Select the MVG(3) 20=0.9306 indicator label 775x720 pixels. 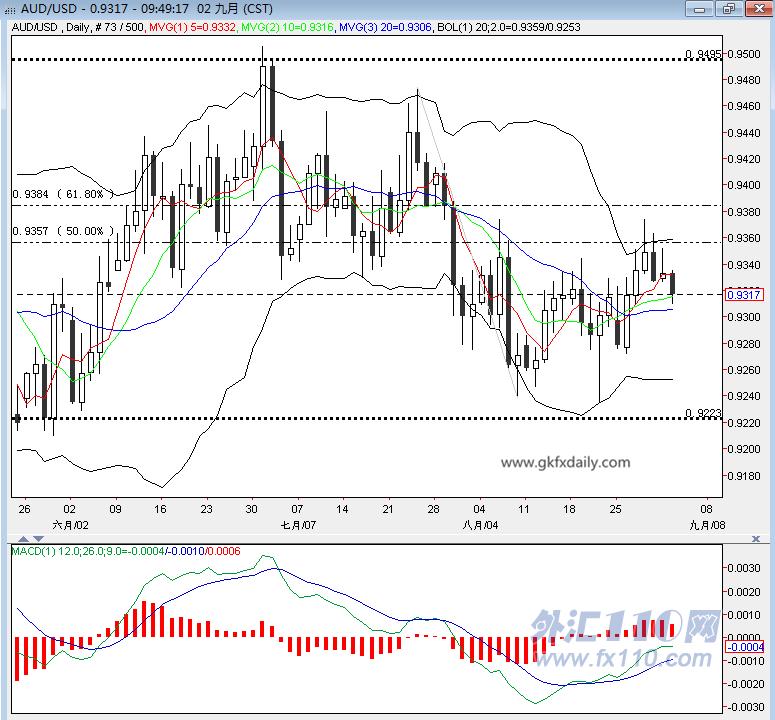(386, 27)
